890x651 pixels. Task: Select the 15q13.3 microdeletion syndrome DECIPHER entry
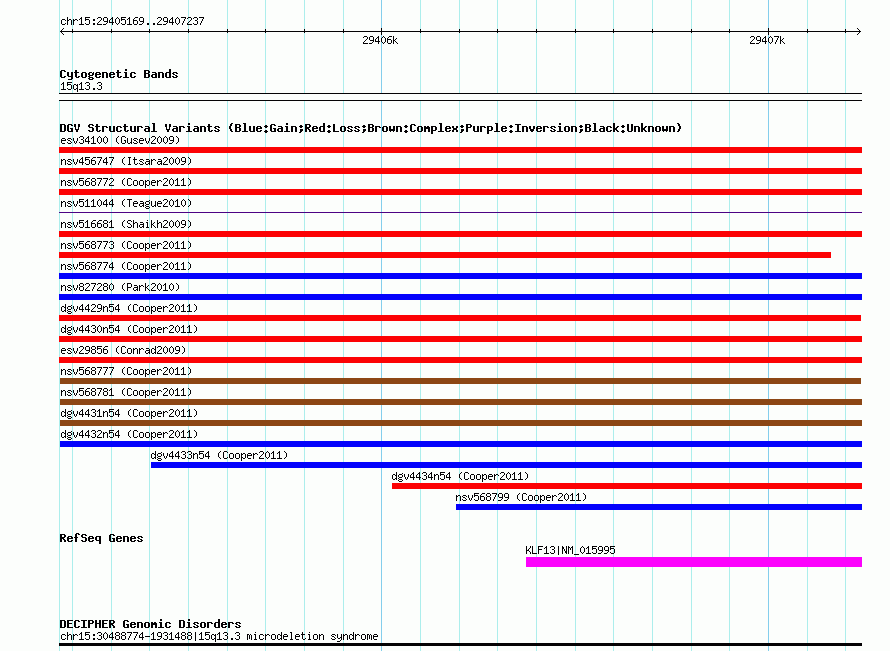click(219, 636)
